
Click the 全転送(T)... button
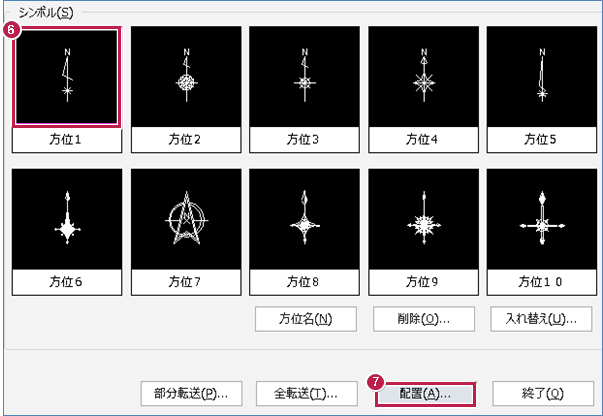[306, 394]
